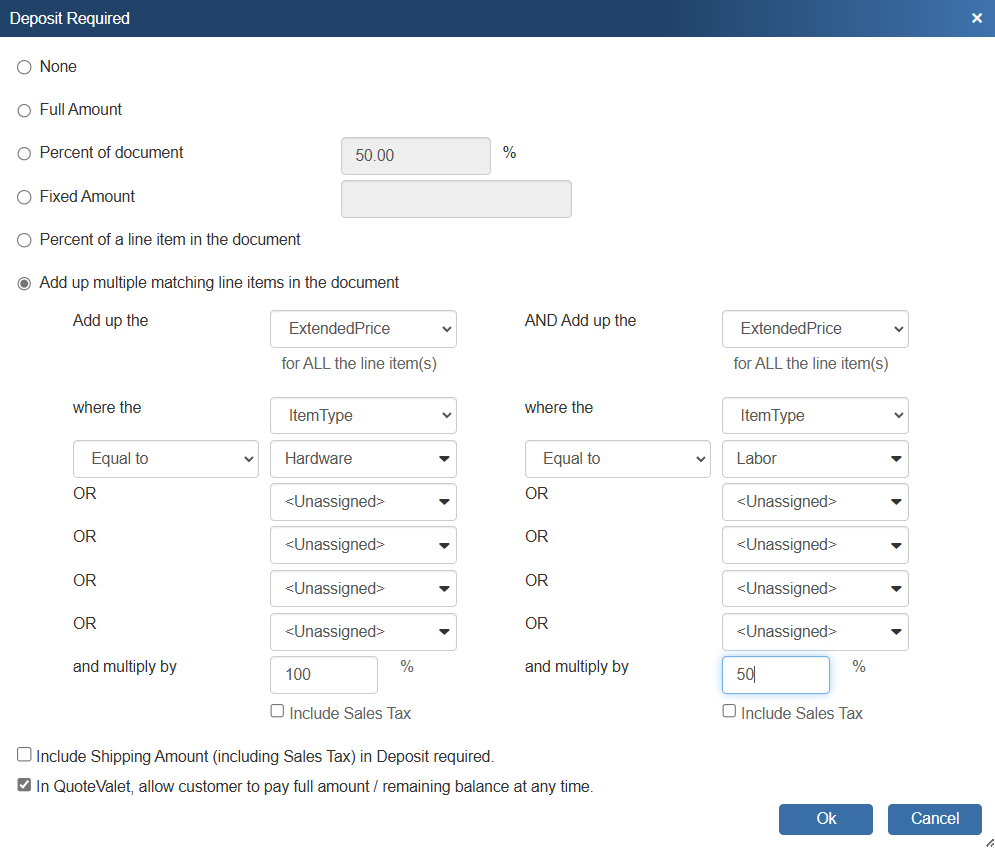Open left ExtendedPrice field dropdown
Screen dimensions: 995x848
[x=363, y=329]
